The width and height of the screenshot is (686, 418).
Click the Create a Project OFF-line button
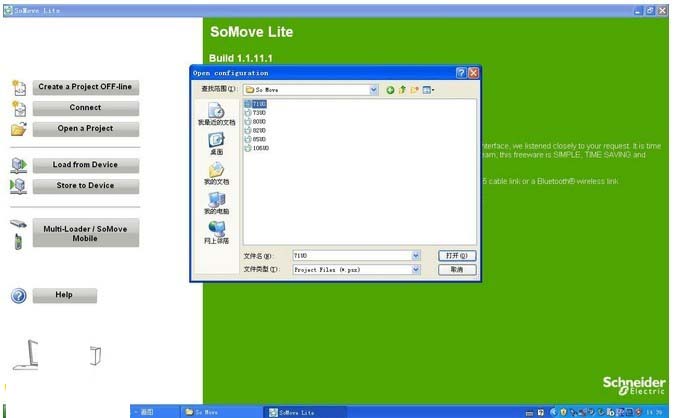tap(86, 87)
